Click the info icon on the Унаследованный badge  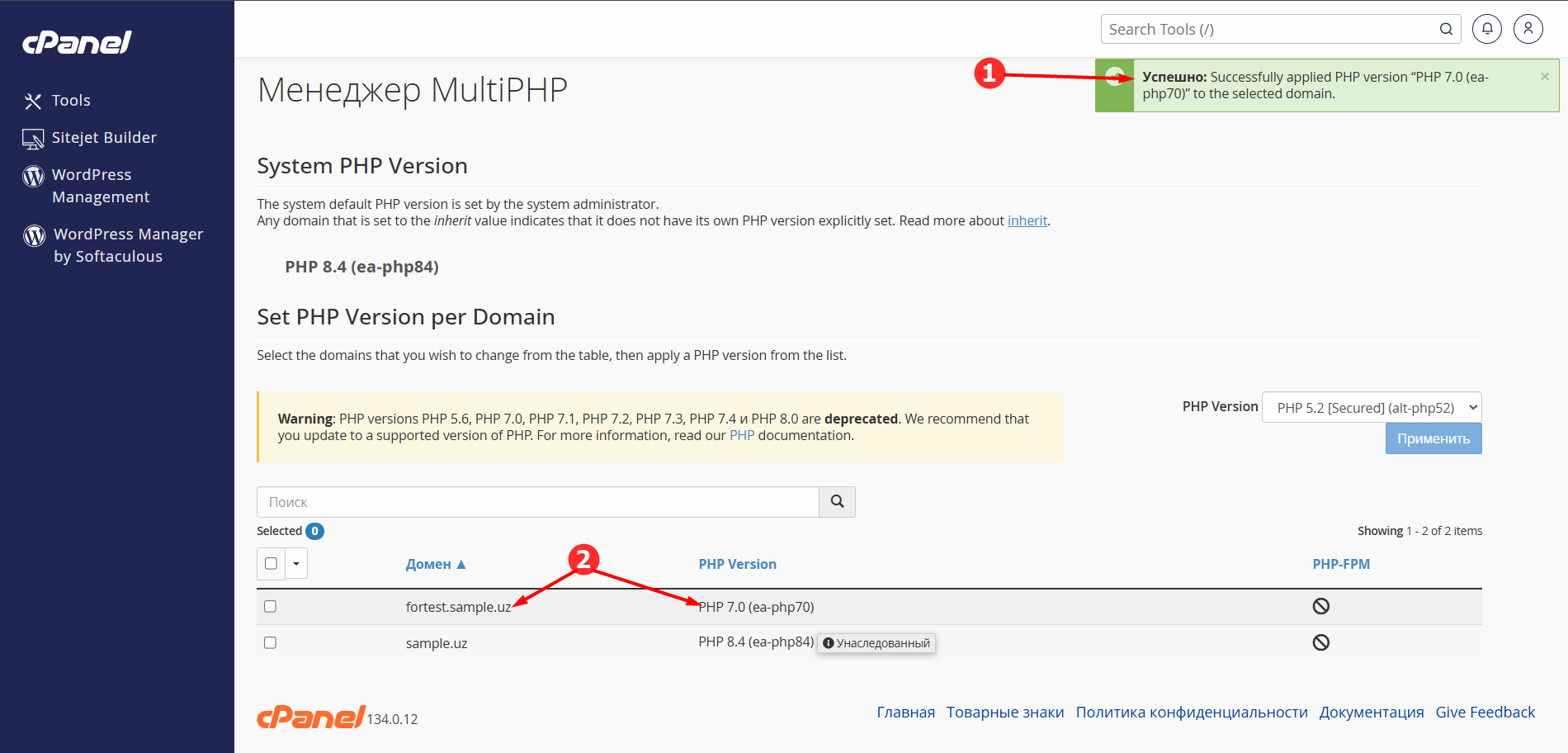[x=829, y=643]
